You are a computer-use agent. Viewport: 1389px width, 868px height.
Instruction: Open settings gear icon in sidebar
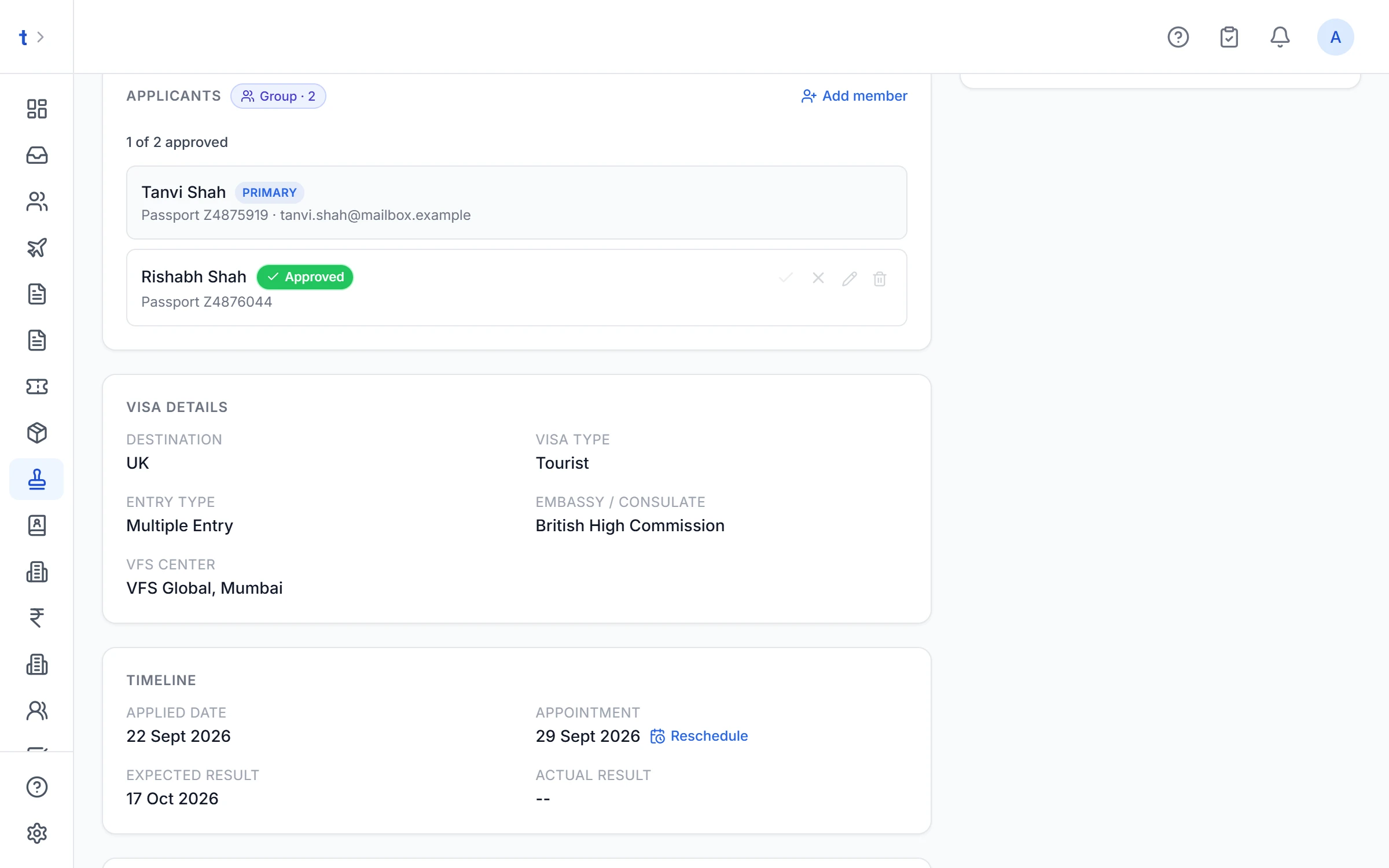37,833
